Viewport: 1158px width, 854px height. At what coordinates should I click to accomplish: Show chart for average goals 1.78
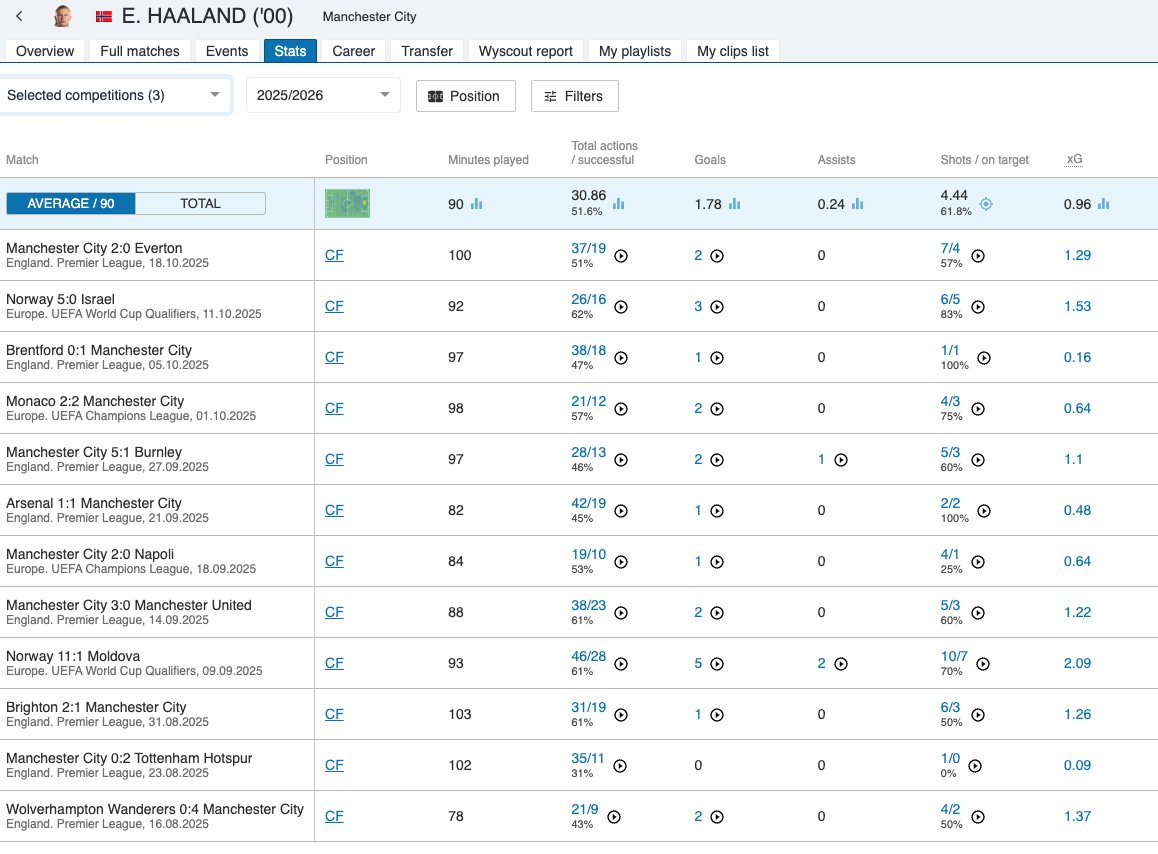tap(734, 204)
